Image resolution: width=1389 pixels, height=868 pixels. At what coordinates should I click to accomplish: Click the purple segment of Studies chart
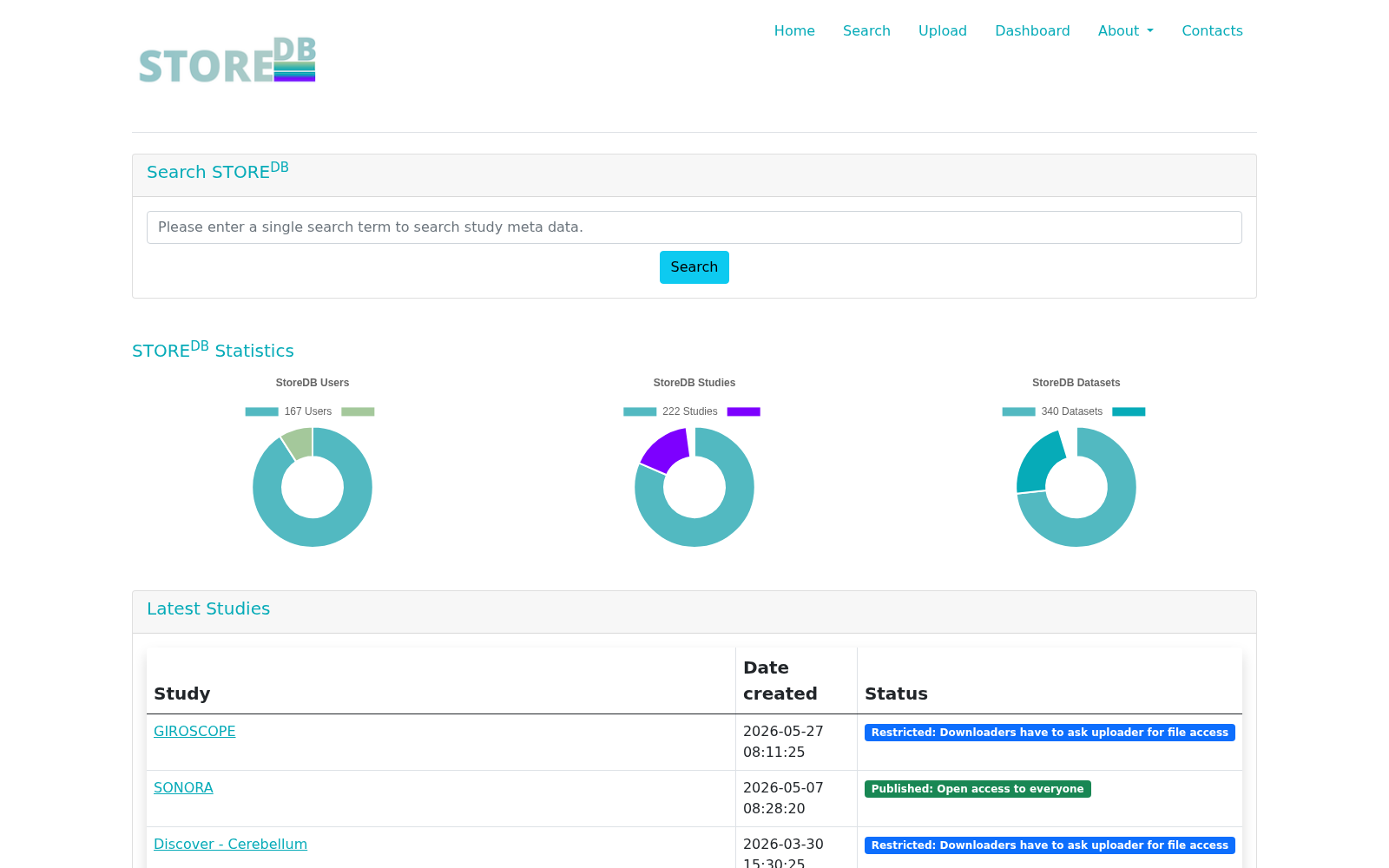pos(667,448)
